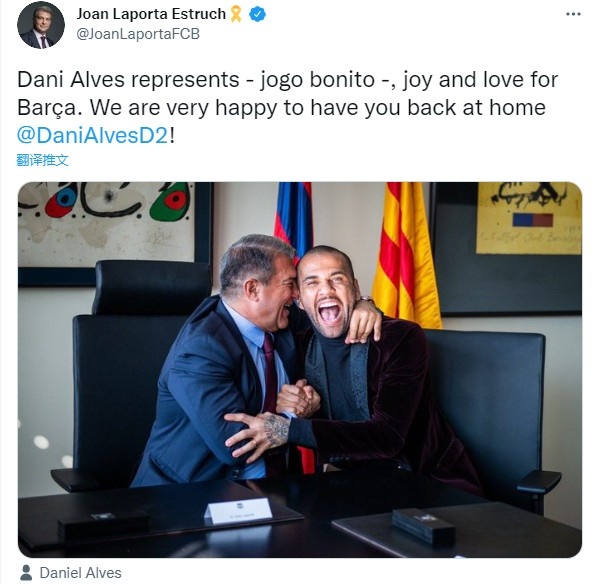Visit the @JoanLaportaFCB handle
Image resolution: width=595 pixels, height=584 pixels.
click(x=138, y=34)
